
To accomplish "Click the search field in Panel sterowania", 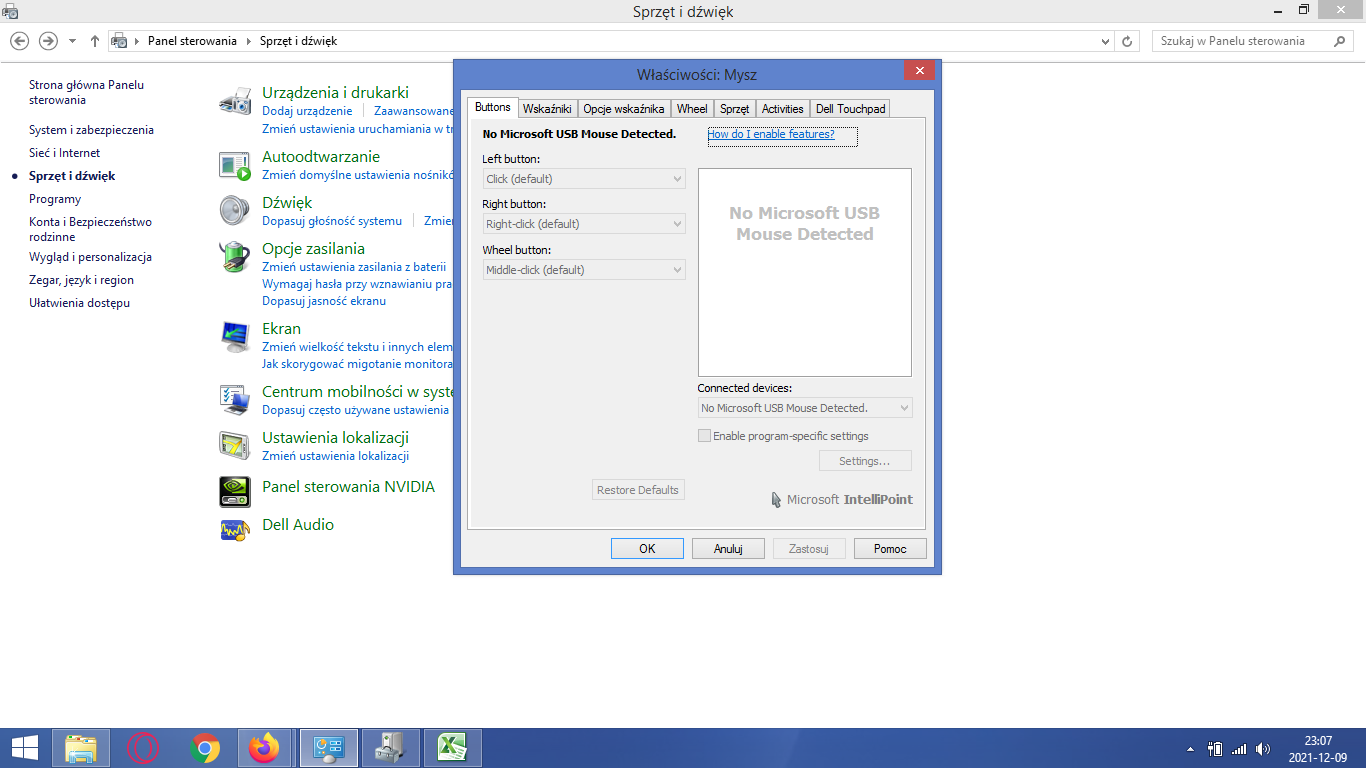I will [1245, 41].
